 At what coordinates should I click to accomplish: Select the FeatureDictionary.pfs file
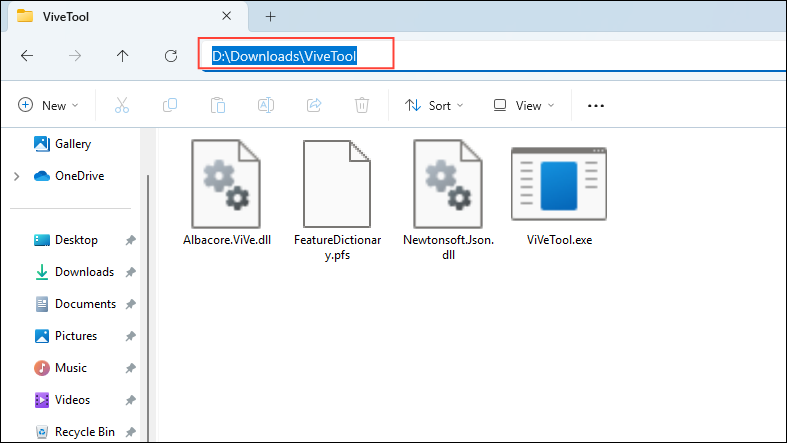337,200
